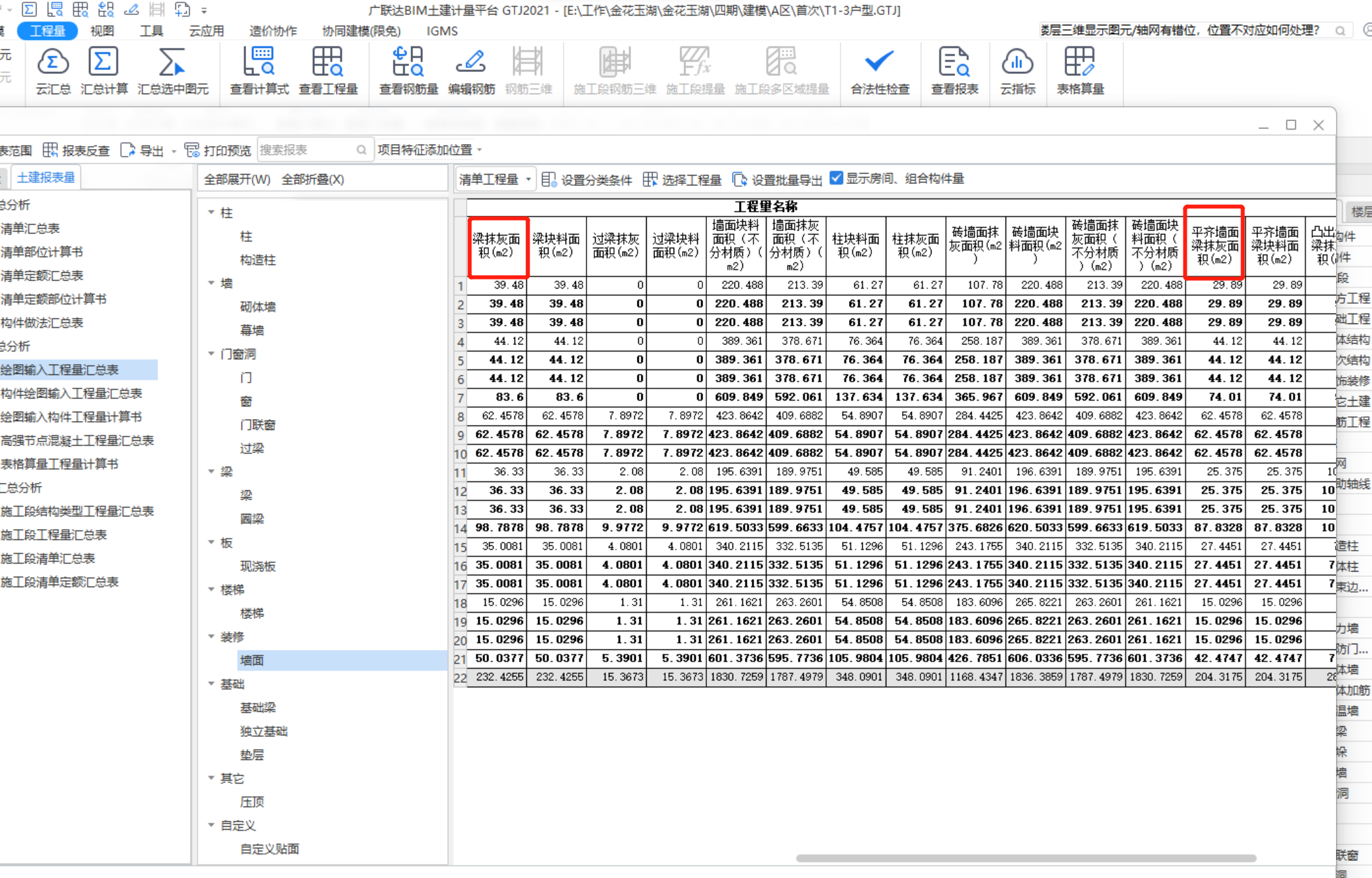Viewport: 1372px width, 878px height.
Task: Switch to 工程量 ribbon tab
Action: click(x=47, y=31)
